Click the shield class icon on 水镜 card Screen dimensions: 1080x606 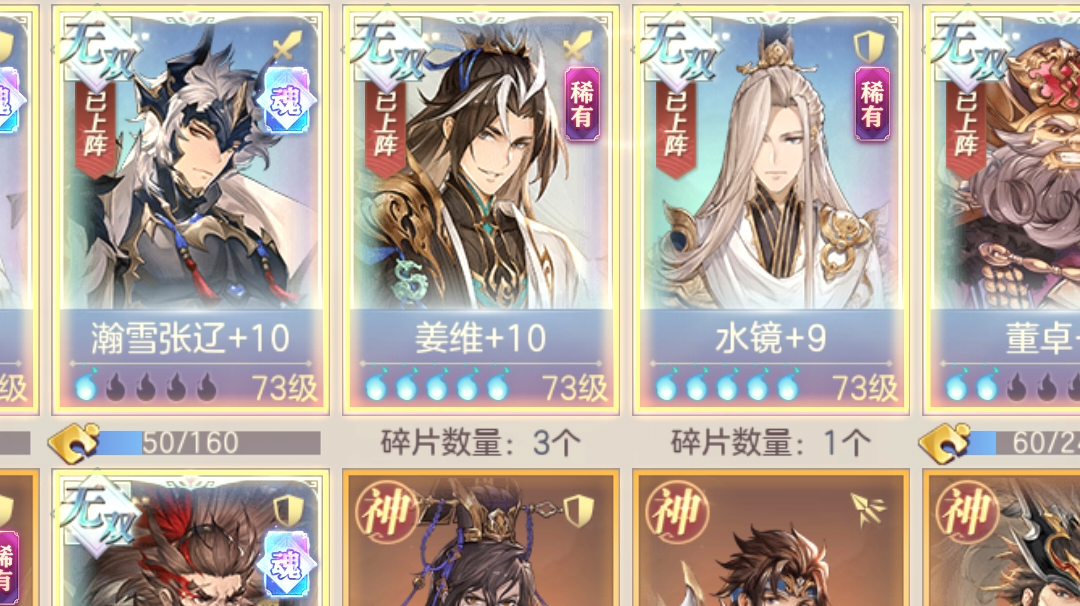(x=869, y=46)
